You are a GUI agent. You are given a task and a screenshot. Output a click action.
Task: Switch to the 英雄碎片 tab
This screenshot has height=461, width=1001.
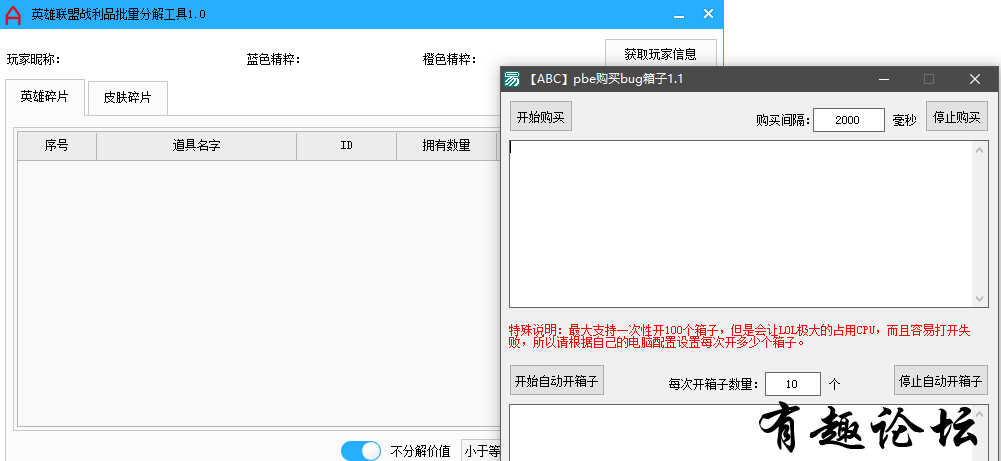click(44, 97)
